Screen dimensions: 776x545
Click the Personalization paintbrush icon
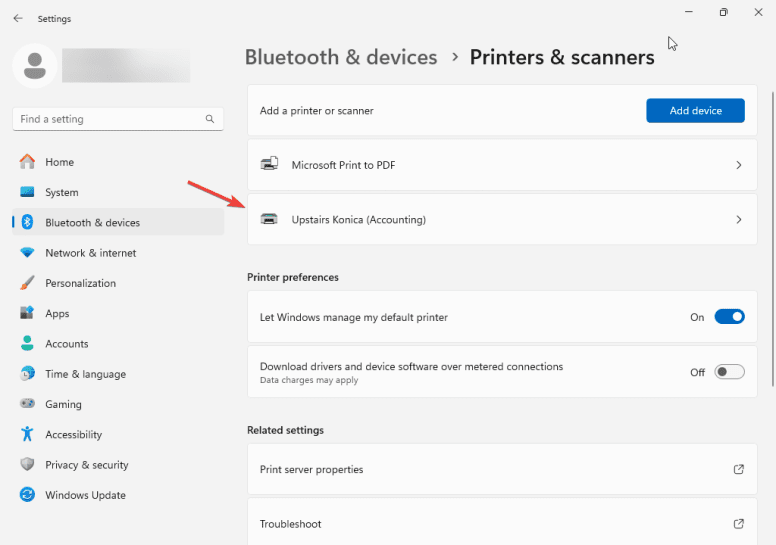pos(27,283)
